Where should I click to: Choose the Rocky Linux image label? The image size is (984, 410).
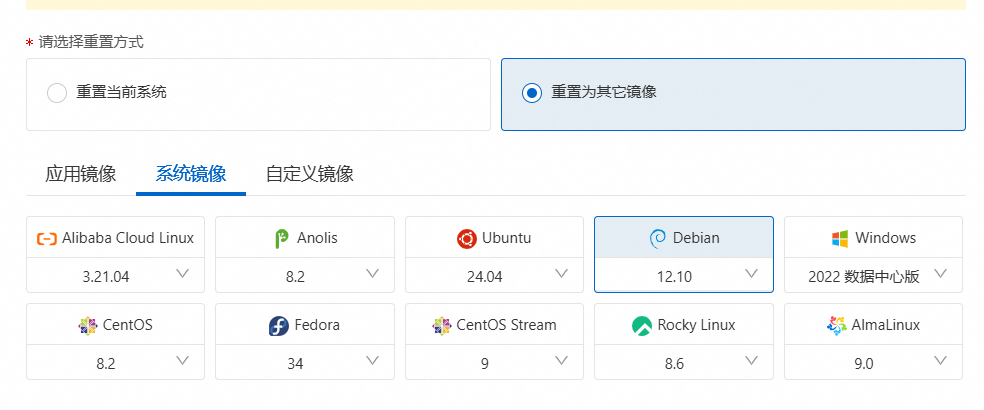[697, 325]
